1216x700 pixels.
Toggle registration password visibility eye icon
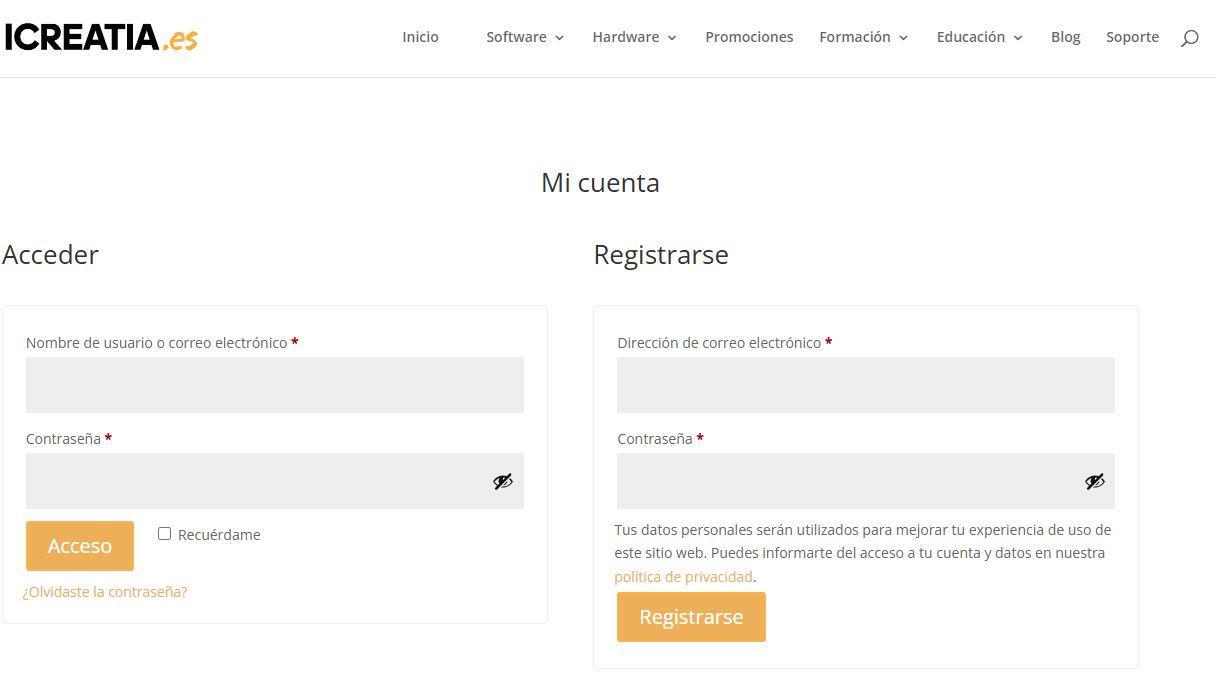click(x=1094, y=481)
